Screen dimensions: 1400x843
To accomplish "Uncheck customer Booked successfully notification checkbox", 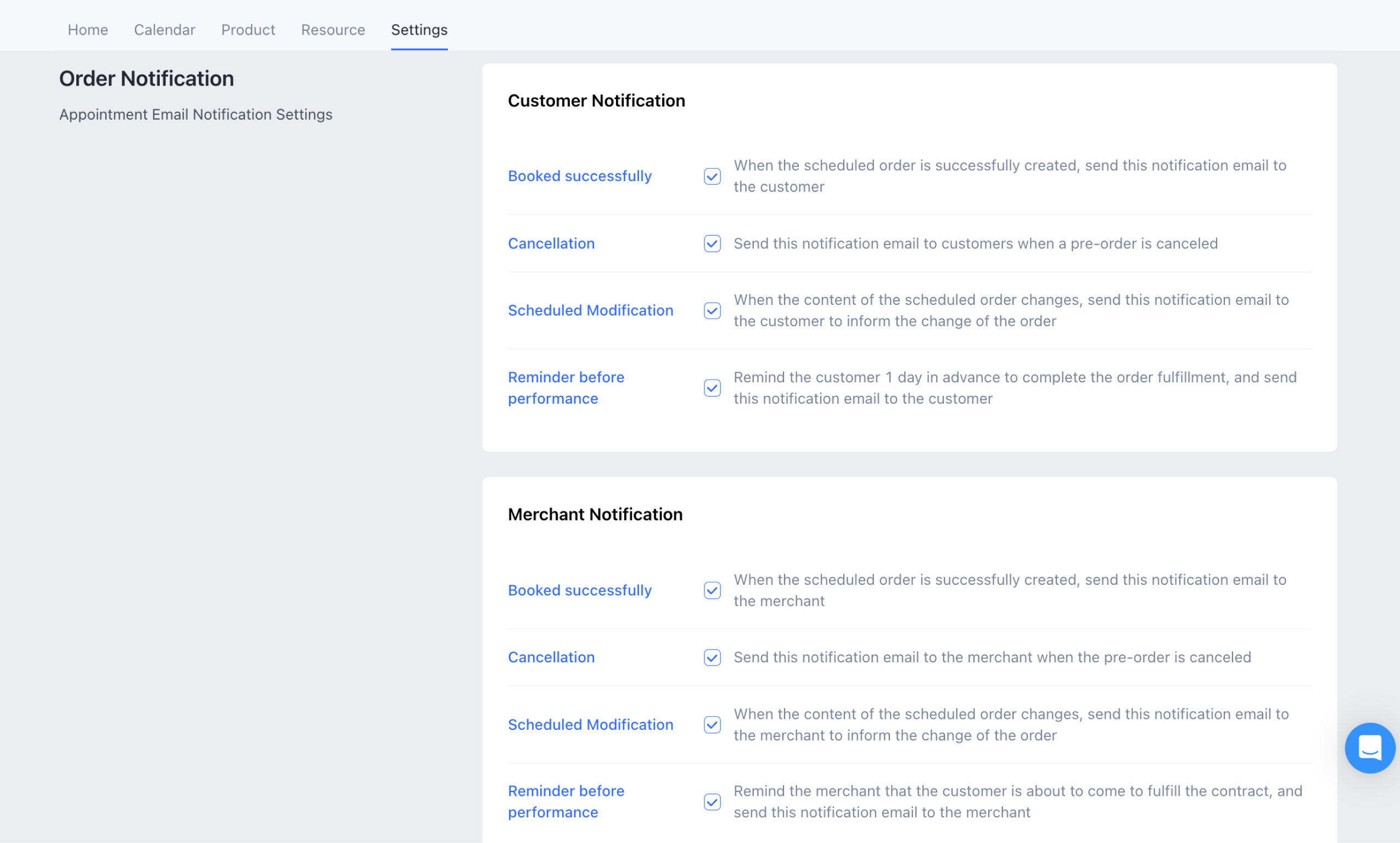I will pyautogui.click(x=712, y=176).
